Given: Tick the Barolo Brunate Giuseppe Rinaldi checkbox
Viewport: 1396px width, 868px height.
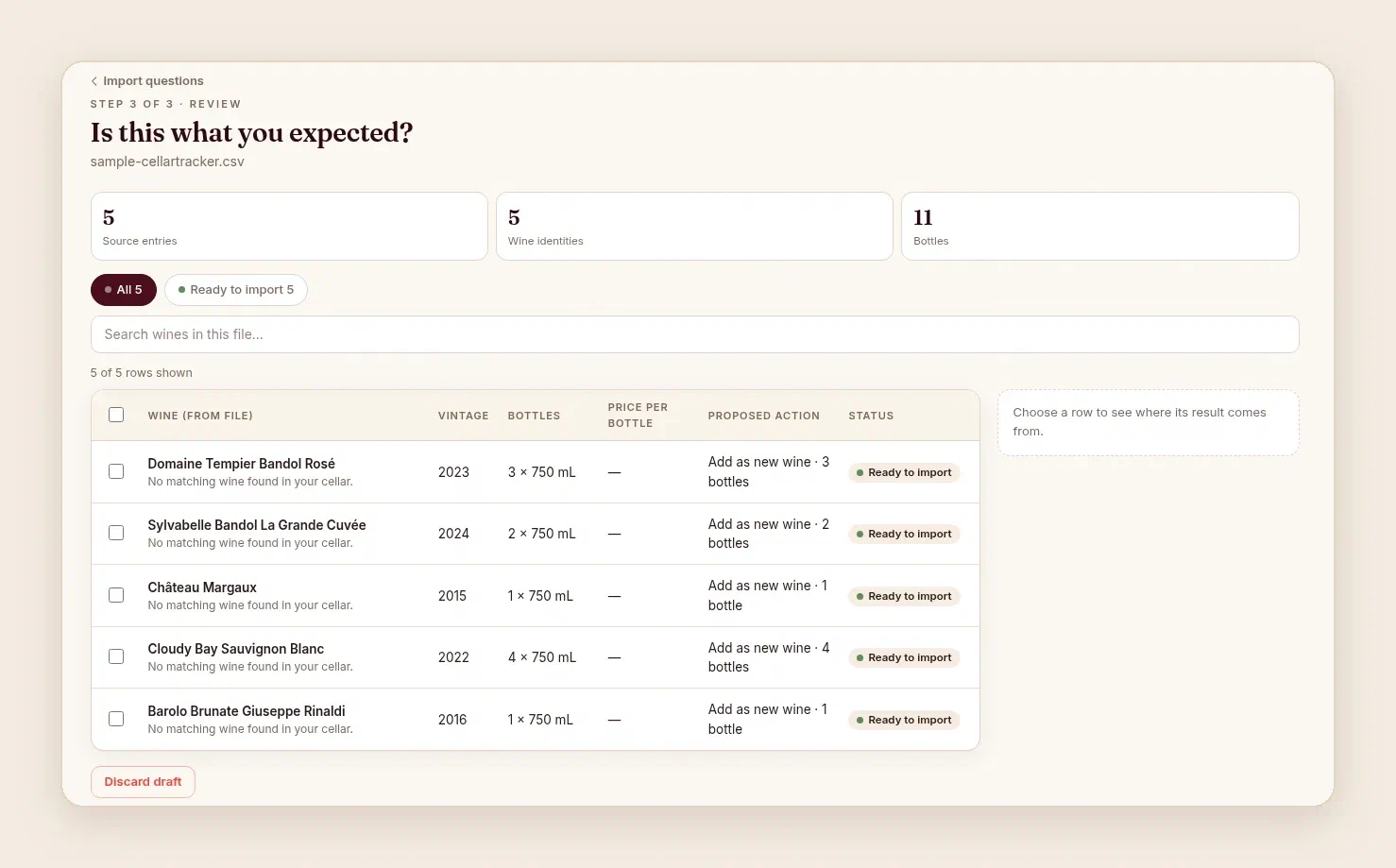Looking at the screenshot, I should (116, 719).
